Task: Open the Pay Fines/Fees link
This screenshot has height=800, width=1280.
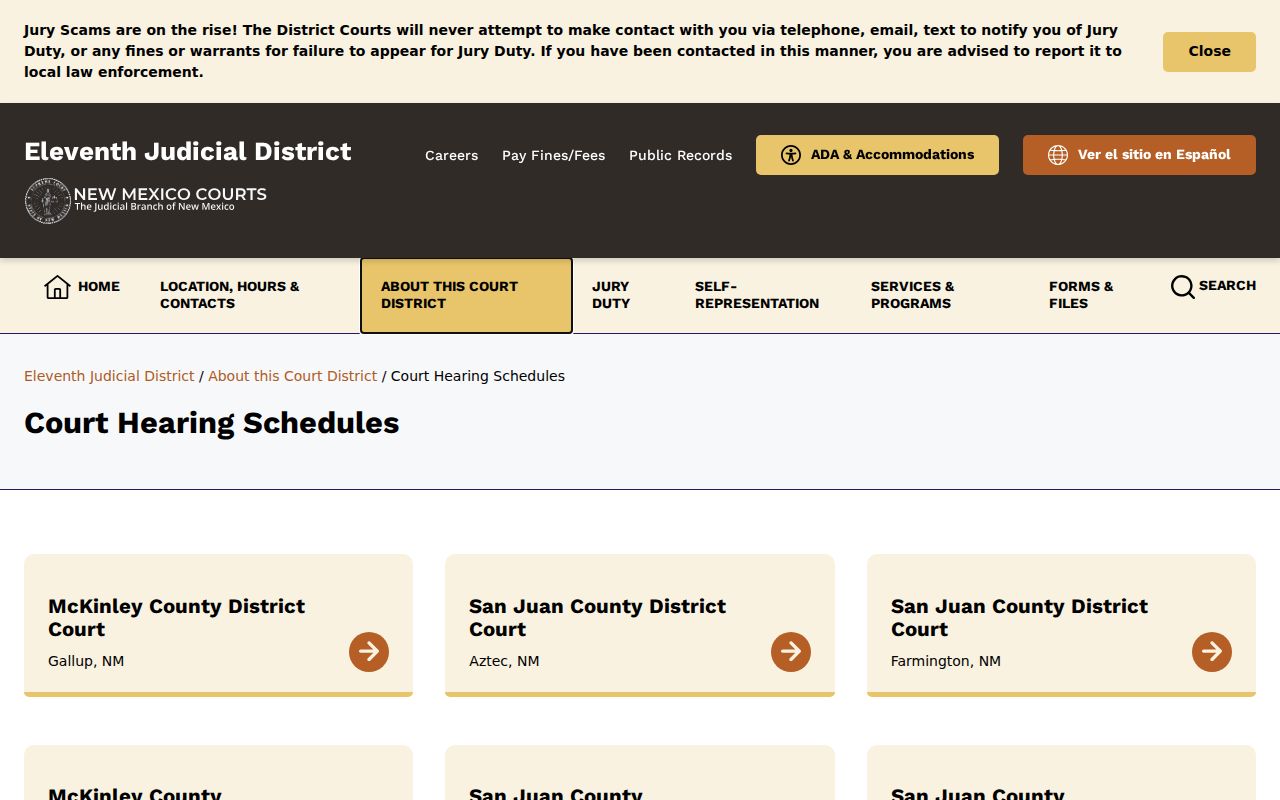Action: coord(554,155)
